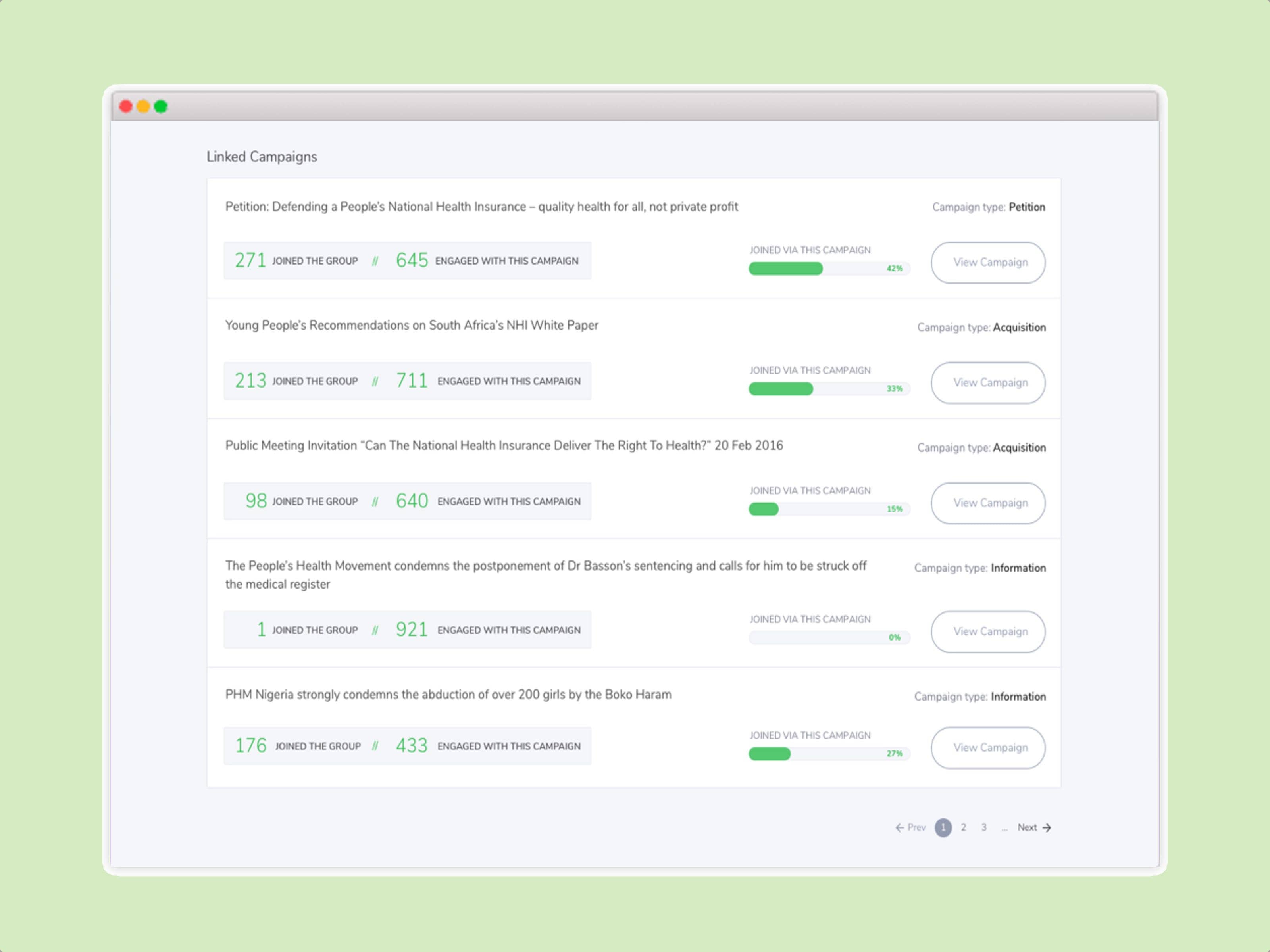Click the 42% joined progress bar
The width and height of the screenshot is (1270, 952).
(829, 269)
